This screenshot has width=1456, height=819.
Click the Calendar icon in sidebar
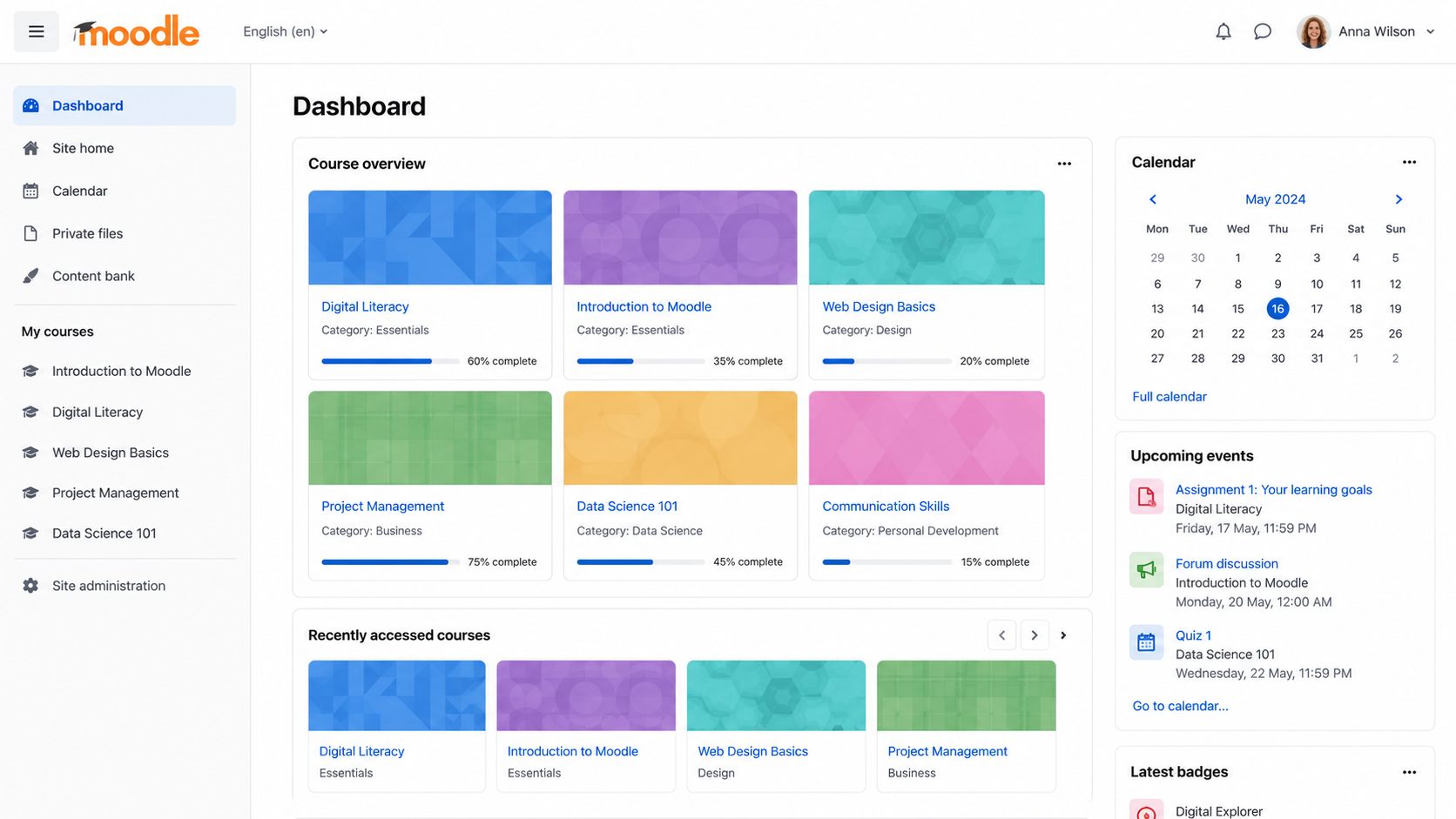point(30,191)
